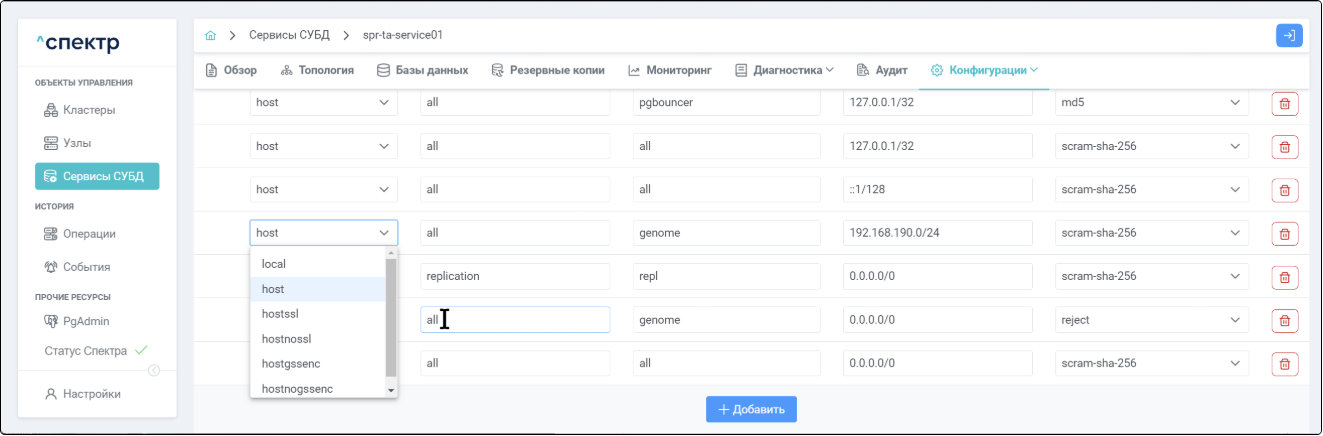Click the top-right logout arrow icon
This screenshot has height=436, width=1323.
coord(1289,35)
